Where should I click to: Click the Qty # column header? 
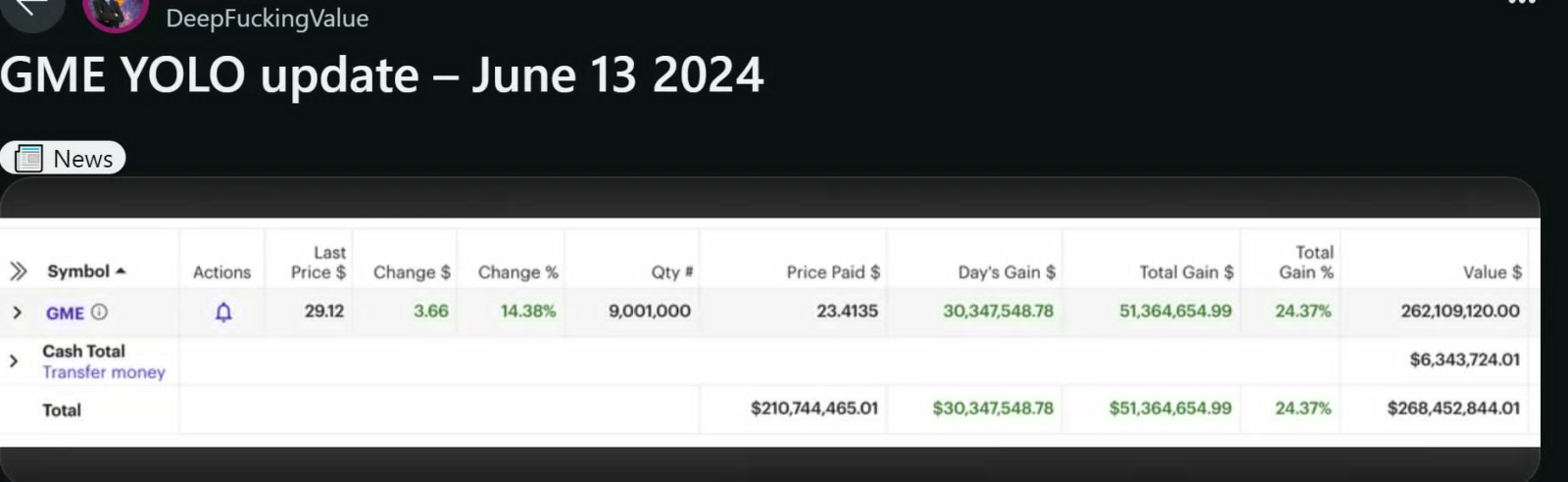[672, 272]
